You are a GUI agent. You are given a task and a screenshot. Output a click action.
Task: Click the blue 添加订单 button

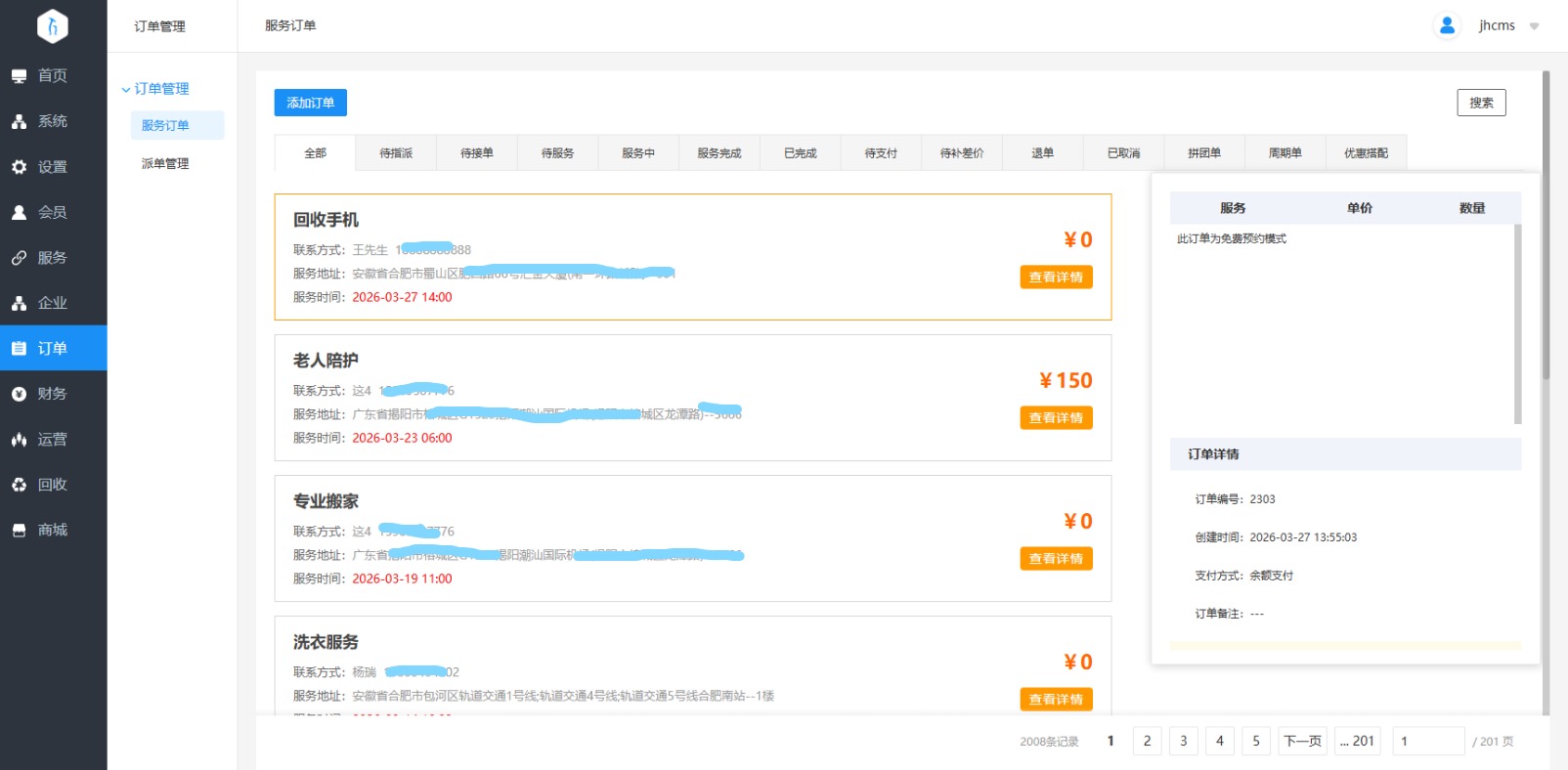click(x=310, y=103)
